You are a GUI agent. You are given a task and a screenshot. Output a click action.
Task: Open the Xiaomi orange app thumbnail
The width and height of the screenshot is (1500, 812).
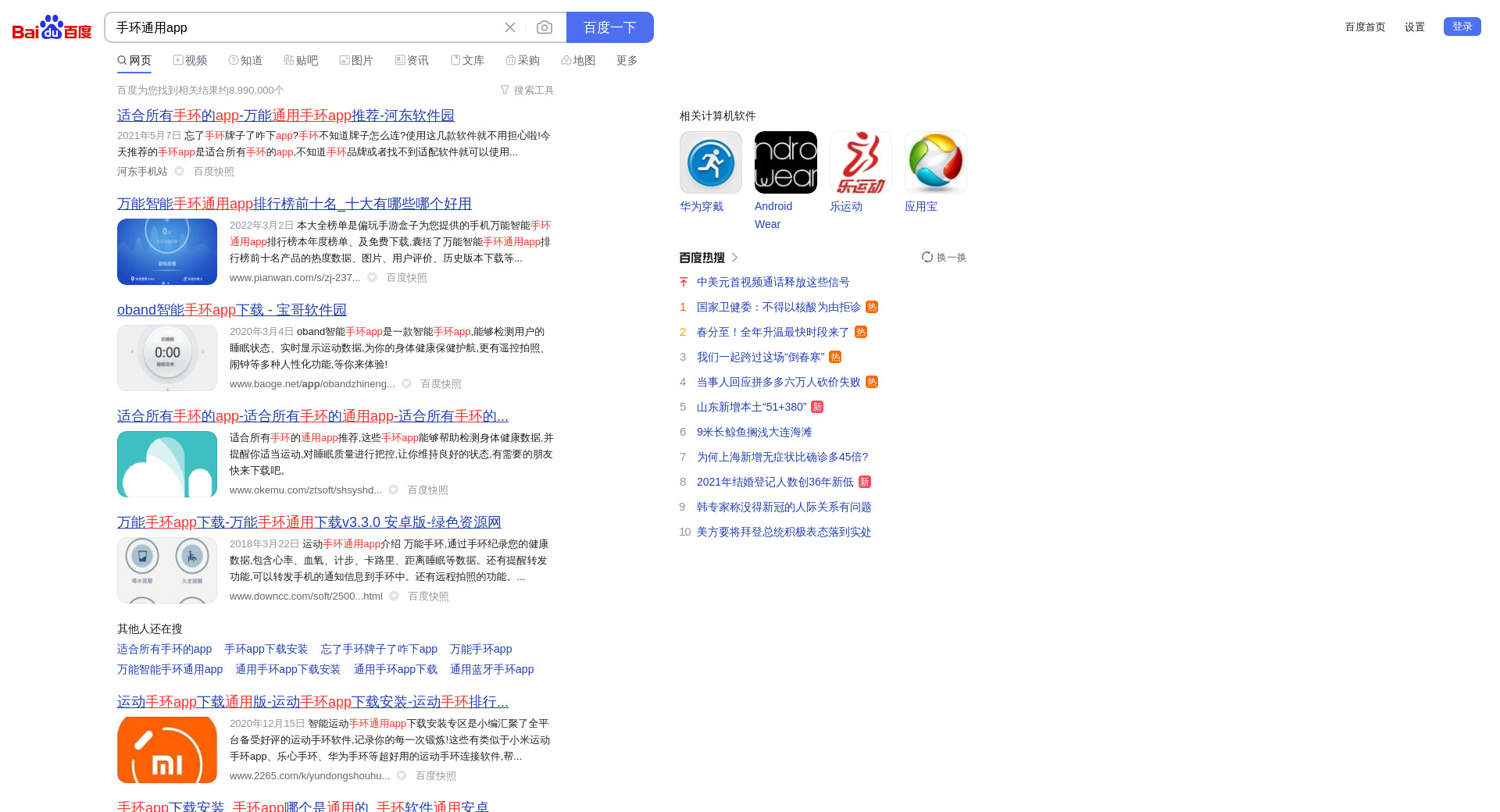167,750
